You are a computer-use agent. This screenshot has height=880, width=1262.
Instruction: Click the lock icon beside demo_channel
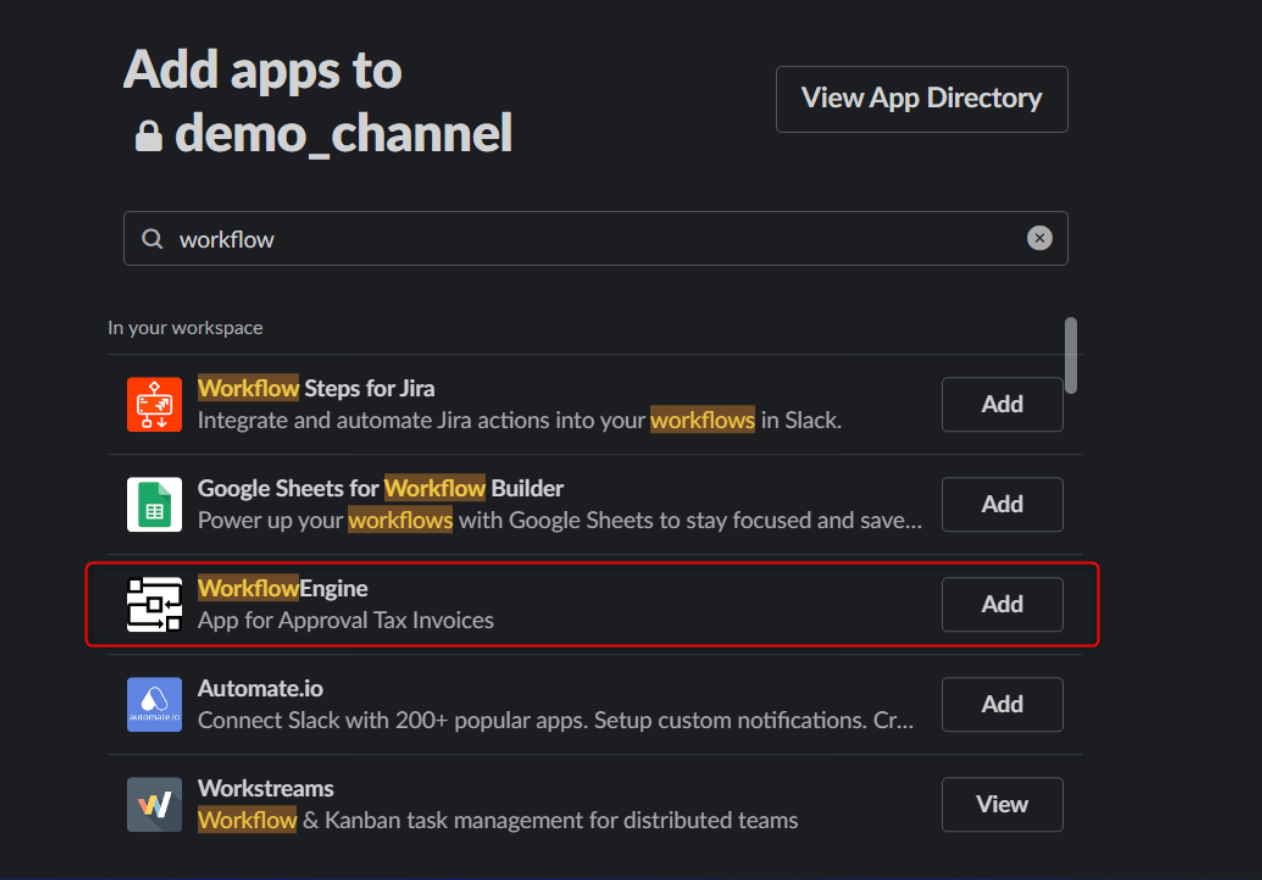pos(149,135)
